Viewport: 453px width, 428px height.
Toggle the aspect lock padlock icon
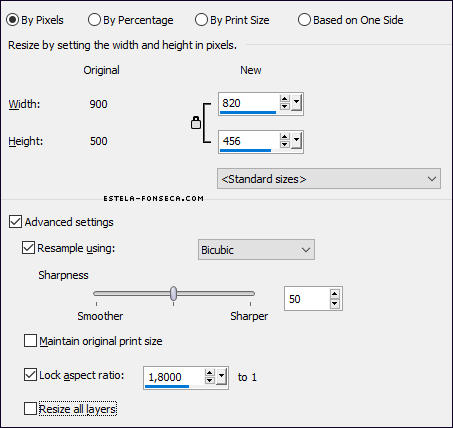pos(196,123)
